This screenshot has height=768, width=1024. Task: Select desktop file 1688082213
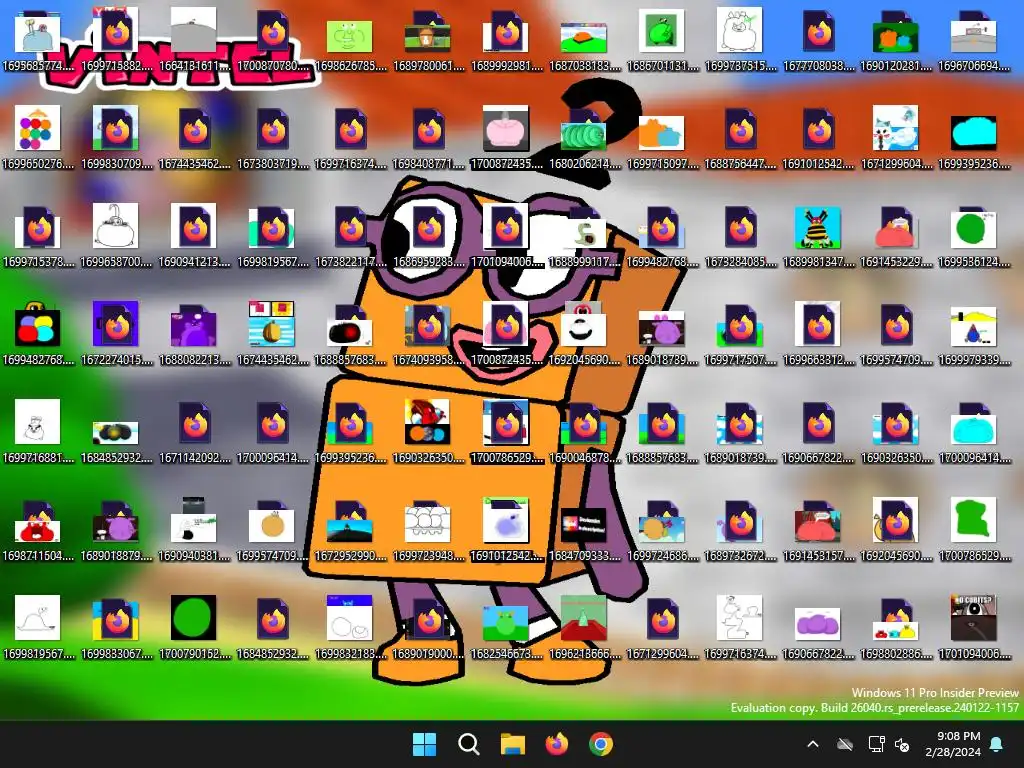(x=194, y=334)
